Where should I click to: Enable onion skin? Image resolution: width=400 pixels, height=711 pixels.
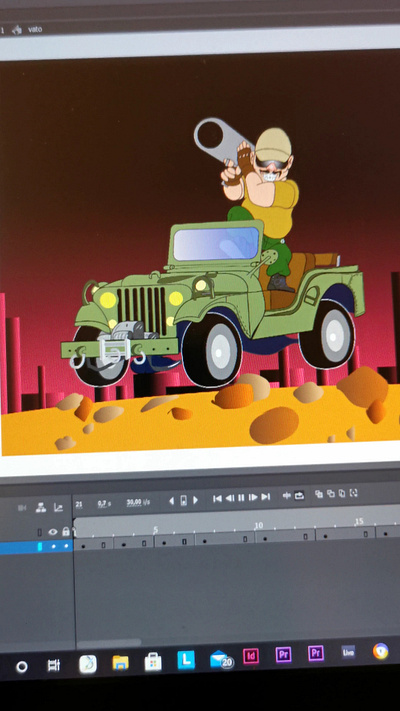[x=319, y=494]
